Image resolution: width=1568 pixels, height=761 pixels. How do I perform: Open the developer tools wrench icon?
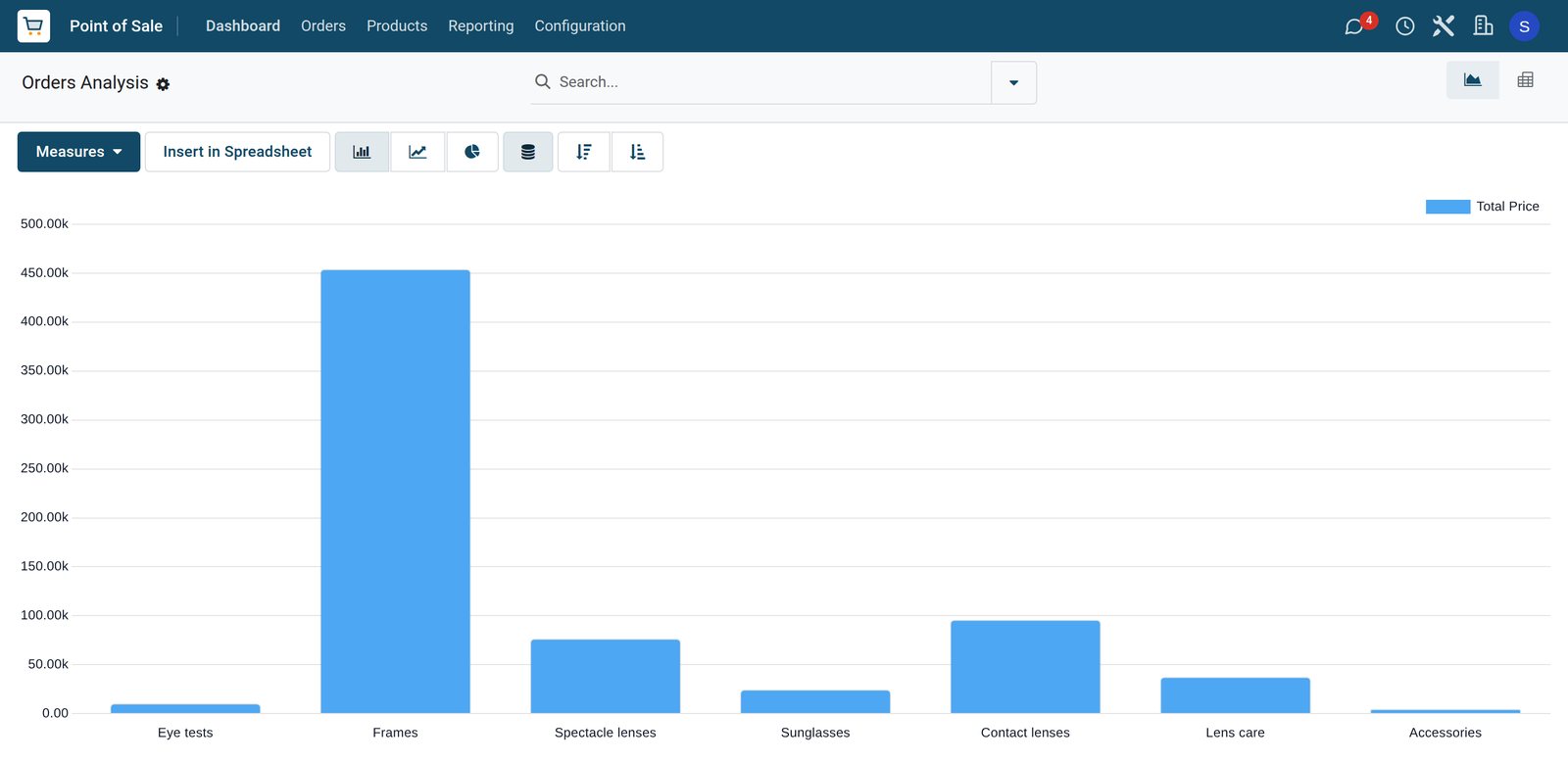click(1444, 25)
